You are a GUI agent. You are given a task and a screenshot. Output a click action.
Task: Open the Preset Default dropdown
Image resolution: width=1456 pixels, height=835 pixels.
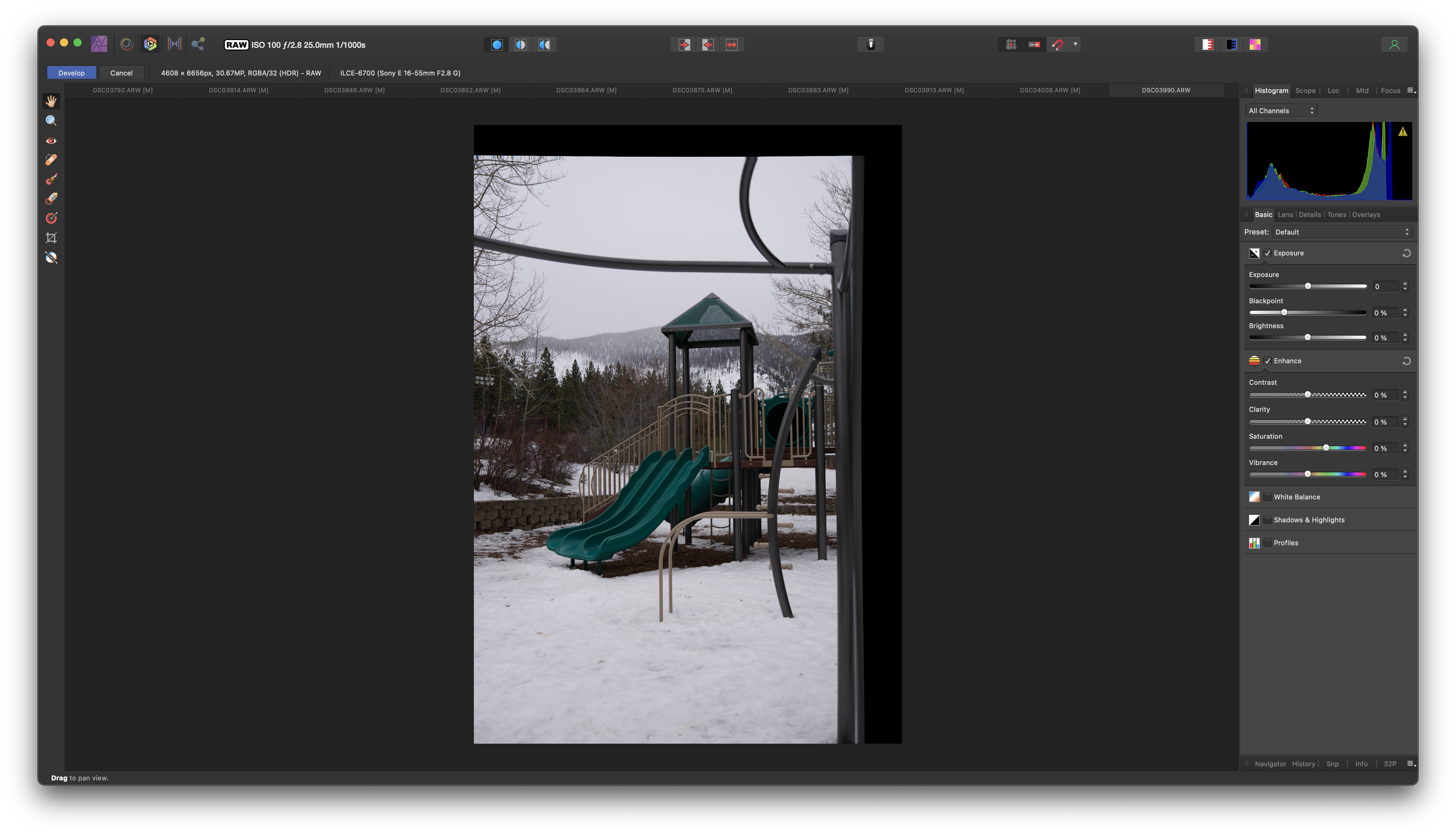click(x=1342, y=232)
